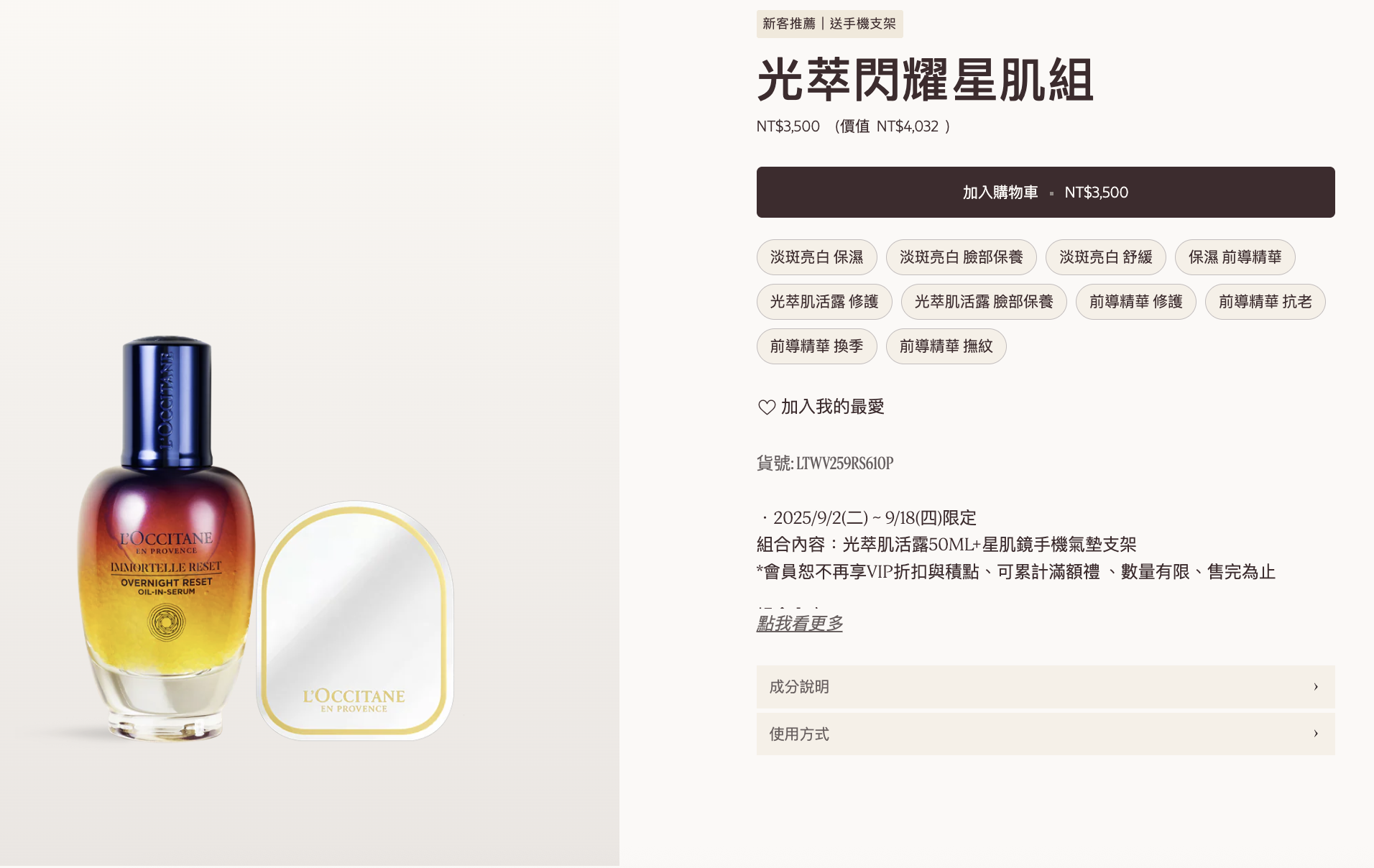Expand the 使用方式 section
The width and height of the screenshot is (1374, 868).
point(1045,734)
